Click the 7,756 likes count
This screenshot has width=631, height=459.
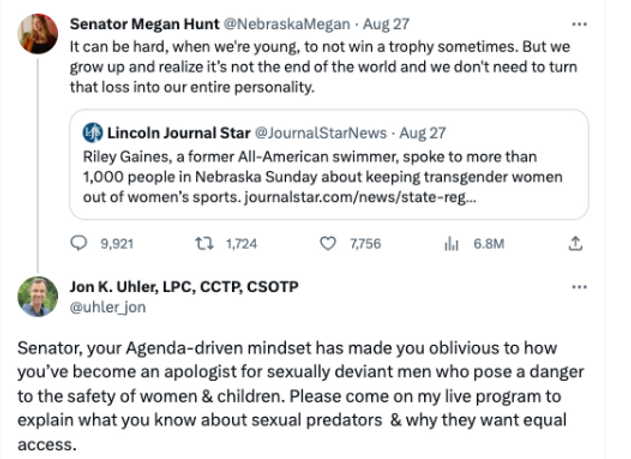(364, 242)
